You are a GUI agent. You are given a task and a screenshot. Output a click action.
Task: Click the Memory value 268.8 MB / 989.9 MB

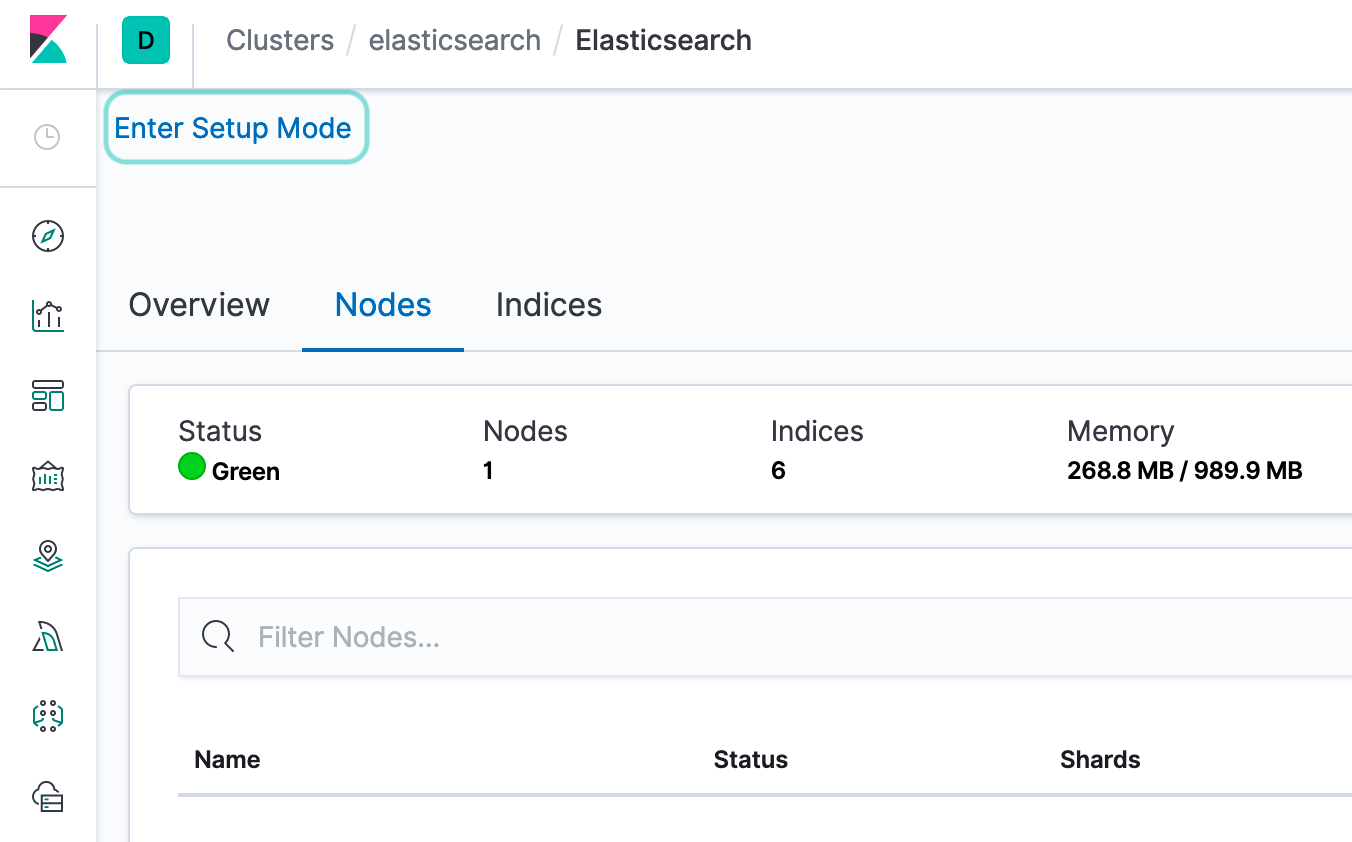(1185, 471)
